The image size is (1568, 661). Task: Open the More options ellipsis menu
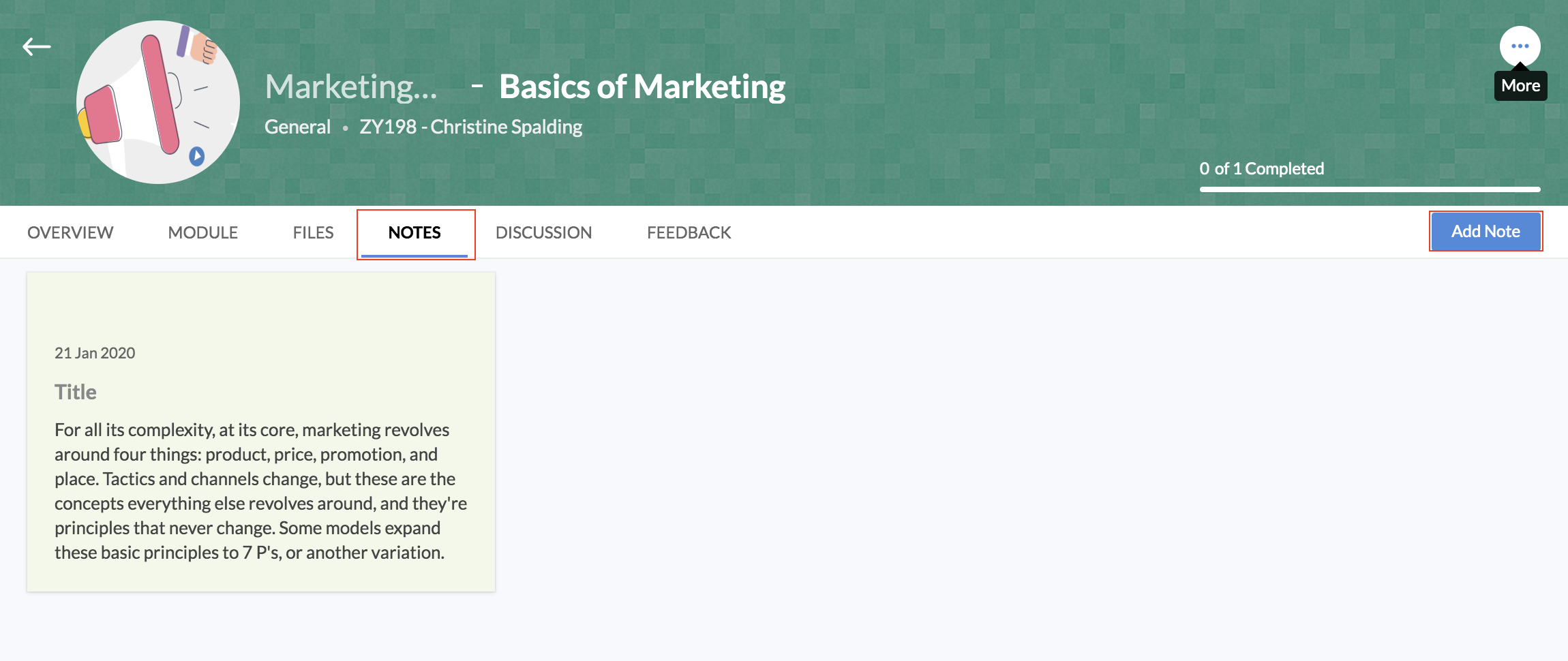1520,46
